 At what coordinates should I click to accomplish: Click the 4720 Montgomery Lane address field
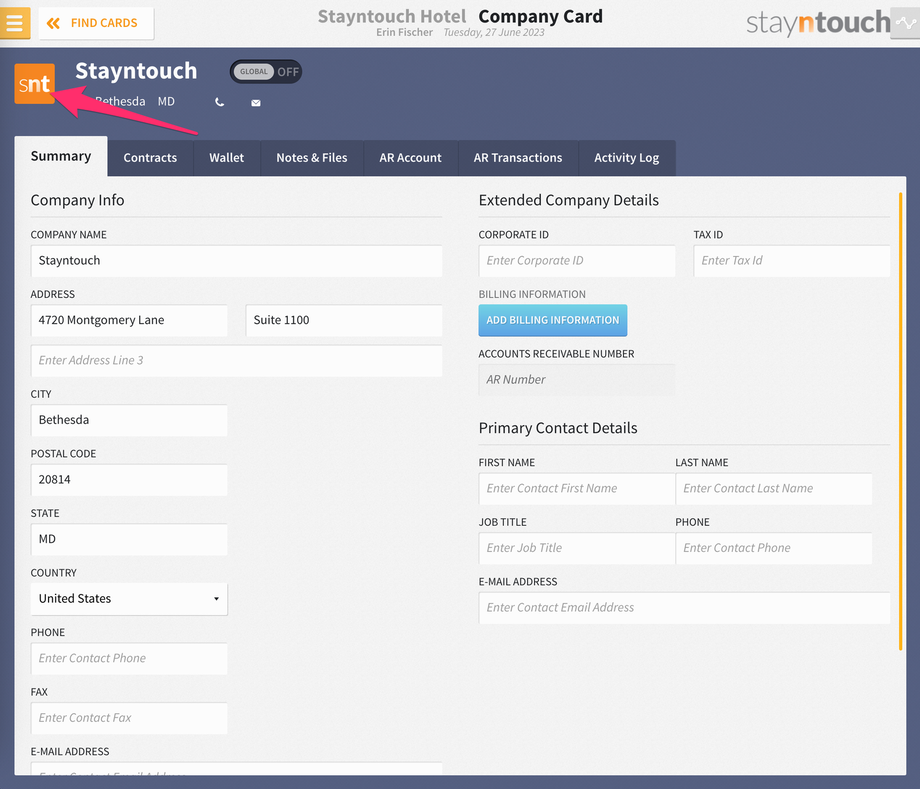click(129, 320)
